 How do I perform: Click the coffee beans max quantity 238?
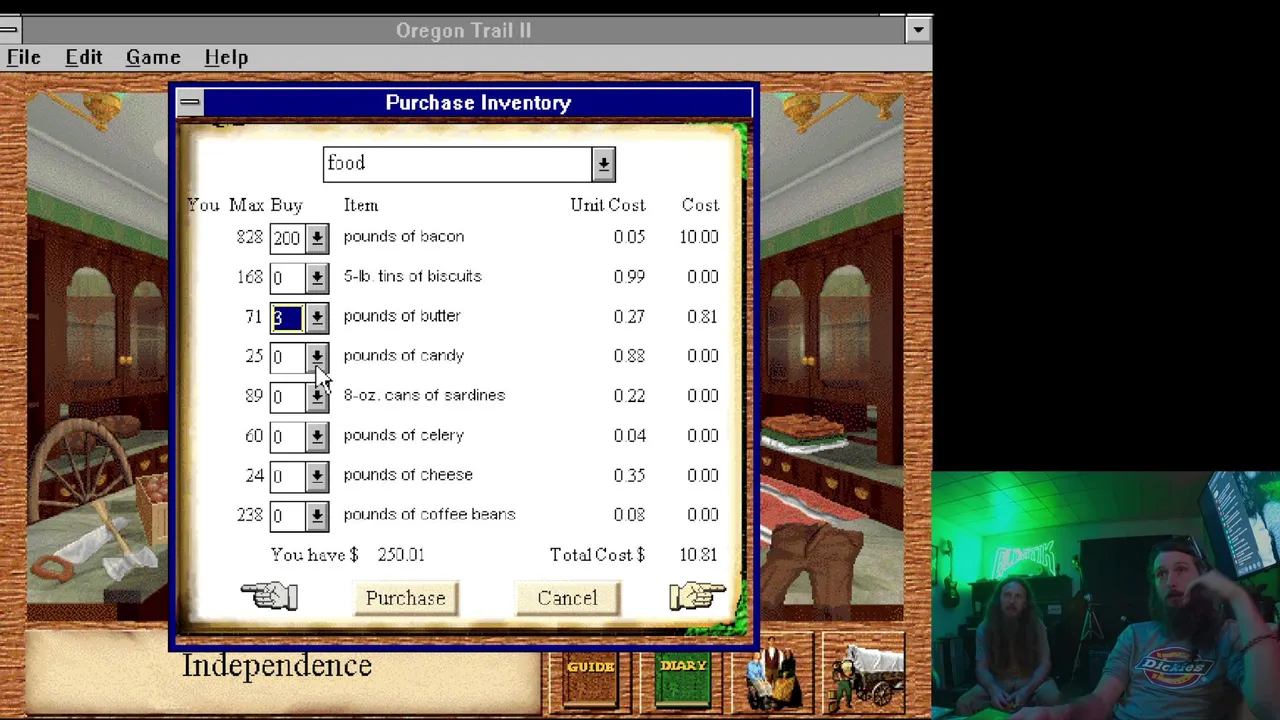249,515
